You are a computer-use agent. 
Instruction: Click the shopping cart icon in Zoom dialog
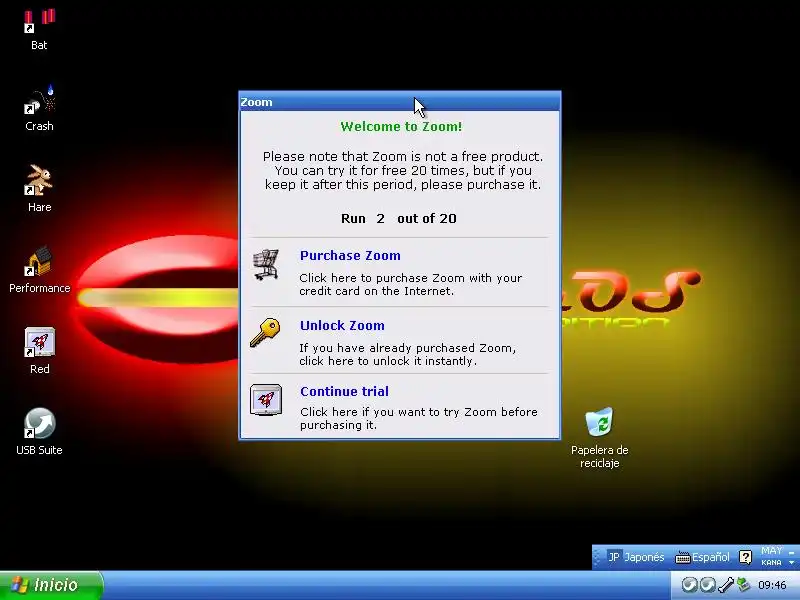[266, 264]
